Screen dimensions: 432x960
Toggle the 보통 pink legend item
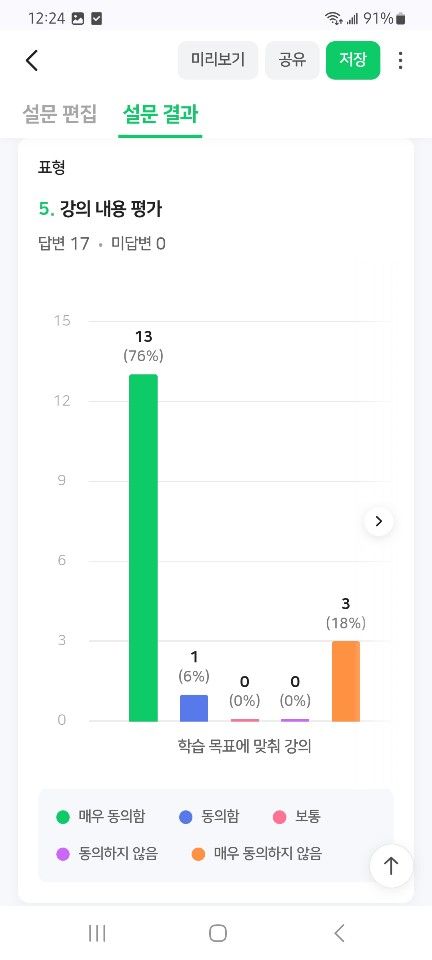click(x=297, y=817)
